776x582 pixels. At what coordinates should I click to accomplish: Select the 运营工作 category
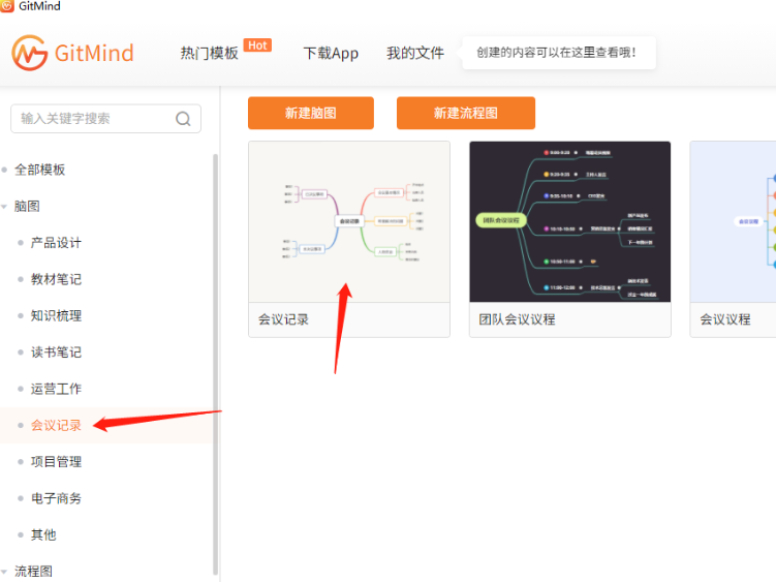[56, 388]
